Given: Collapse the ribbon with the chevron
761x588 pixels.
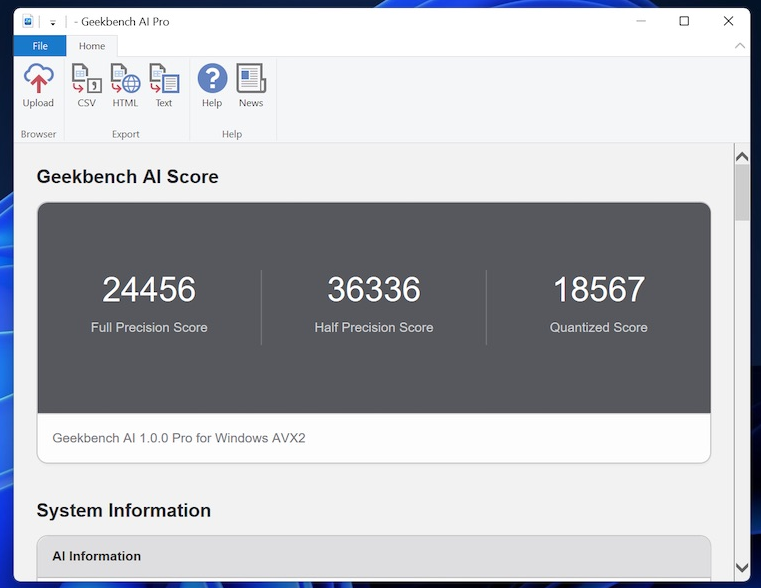Looking at the screenshot, I should point(740,46).
